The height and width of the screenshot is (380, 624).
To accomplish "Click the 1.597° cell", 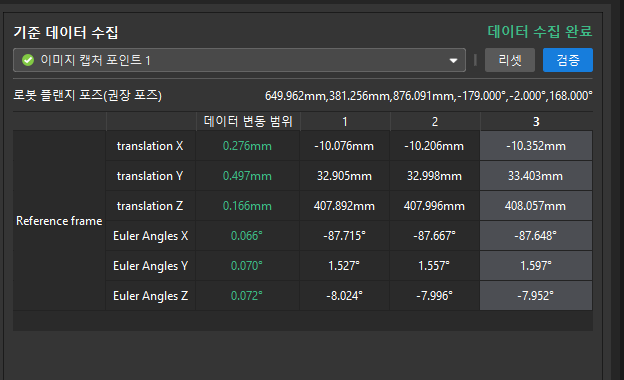I will (536, 266).
